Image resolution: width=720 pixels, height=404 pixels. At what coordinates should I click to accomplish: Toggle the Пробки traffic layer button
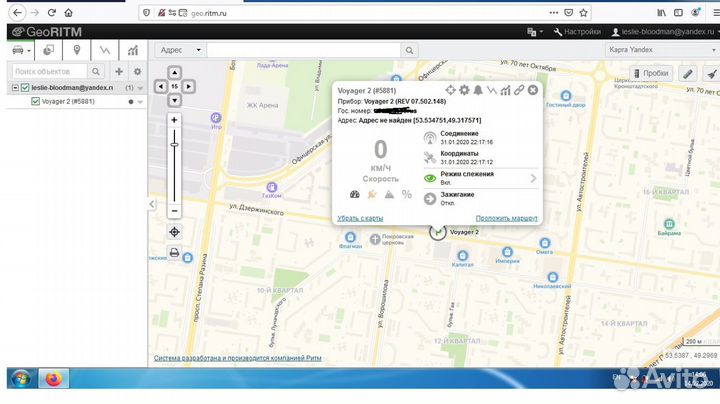650,74
